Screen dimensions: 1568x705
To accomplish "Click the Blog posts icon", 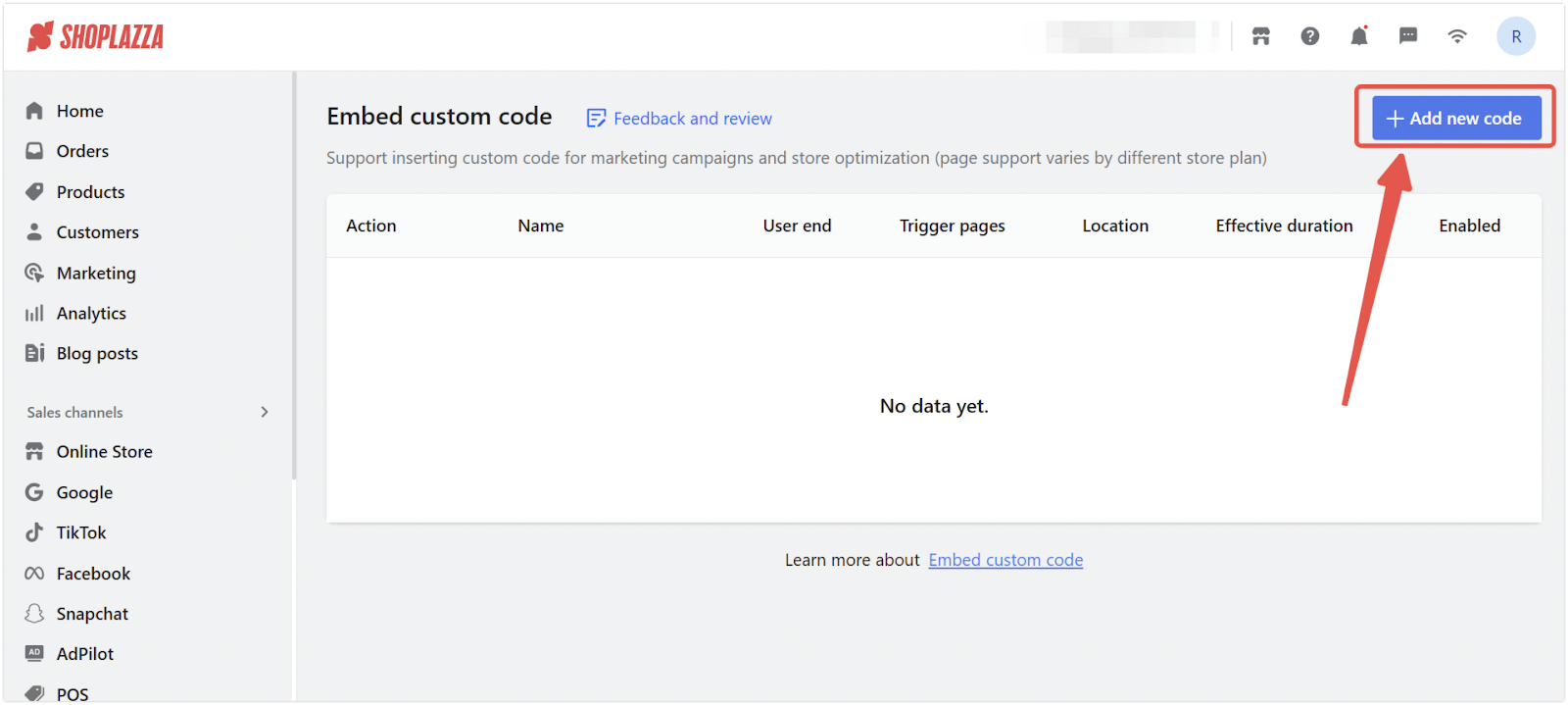I will coord(34,353).
